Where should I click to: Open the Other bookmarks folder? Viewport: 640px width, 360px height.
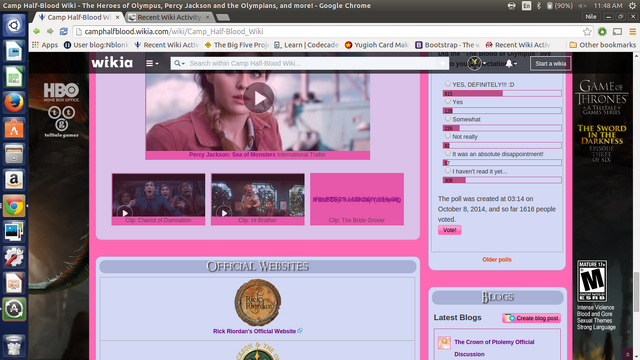click(602, 45)
